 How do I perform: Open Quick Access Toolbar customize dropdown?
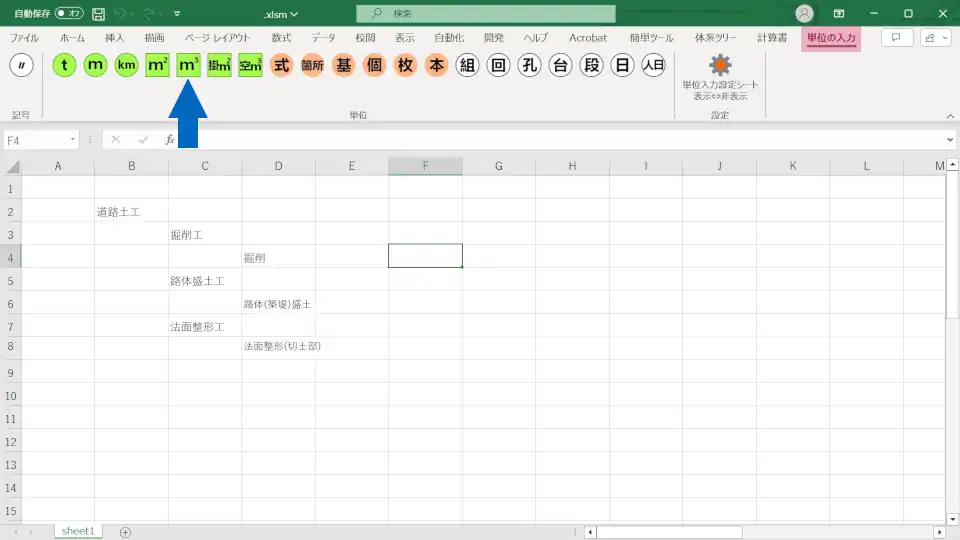[177, 14]
